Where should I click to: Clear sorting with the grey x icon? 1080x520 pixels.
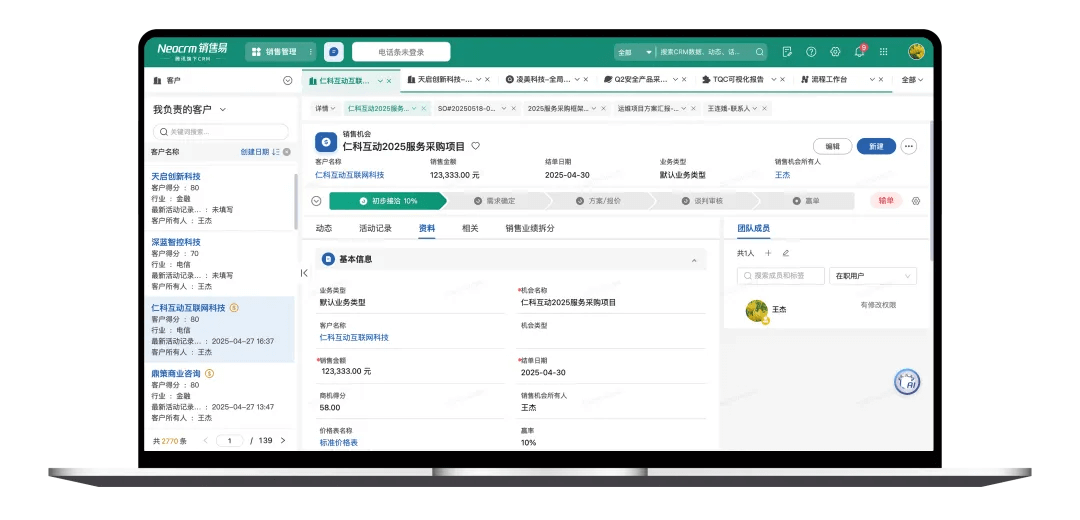287,152
